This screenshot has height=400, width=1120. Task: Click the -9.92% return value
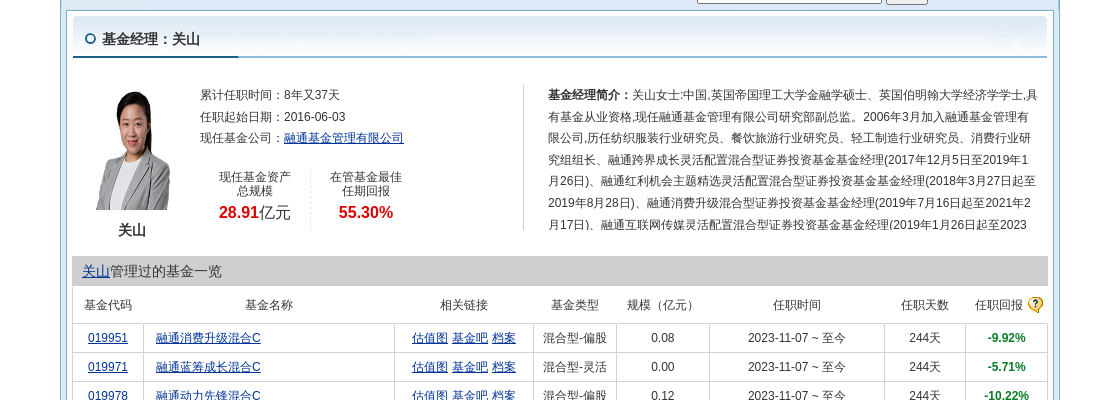[1006, 338]
